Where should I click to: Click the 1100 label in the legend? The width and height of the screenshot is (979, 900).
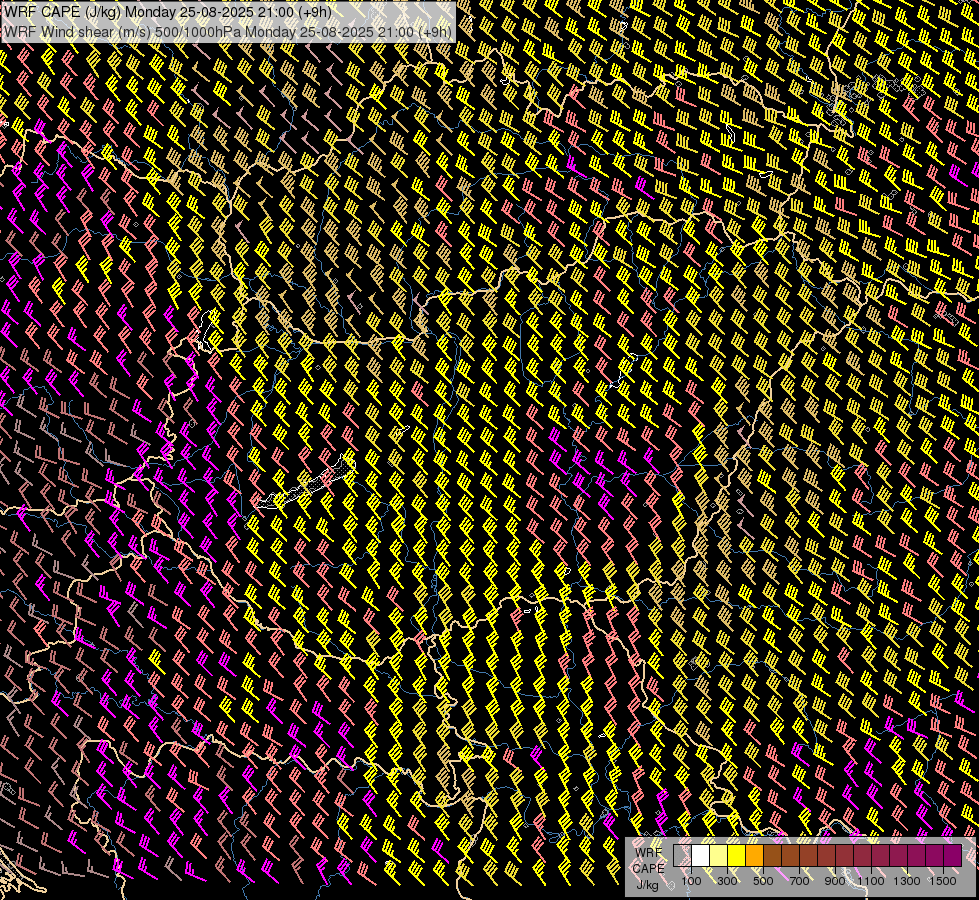click(x=870, y=881)
